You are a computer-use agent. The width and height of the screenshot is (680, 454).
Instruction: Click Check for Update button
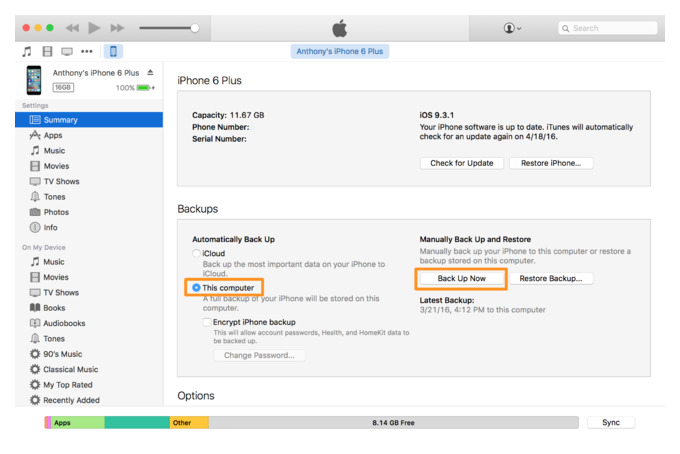click(x=461, y=163)
